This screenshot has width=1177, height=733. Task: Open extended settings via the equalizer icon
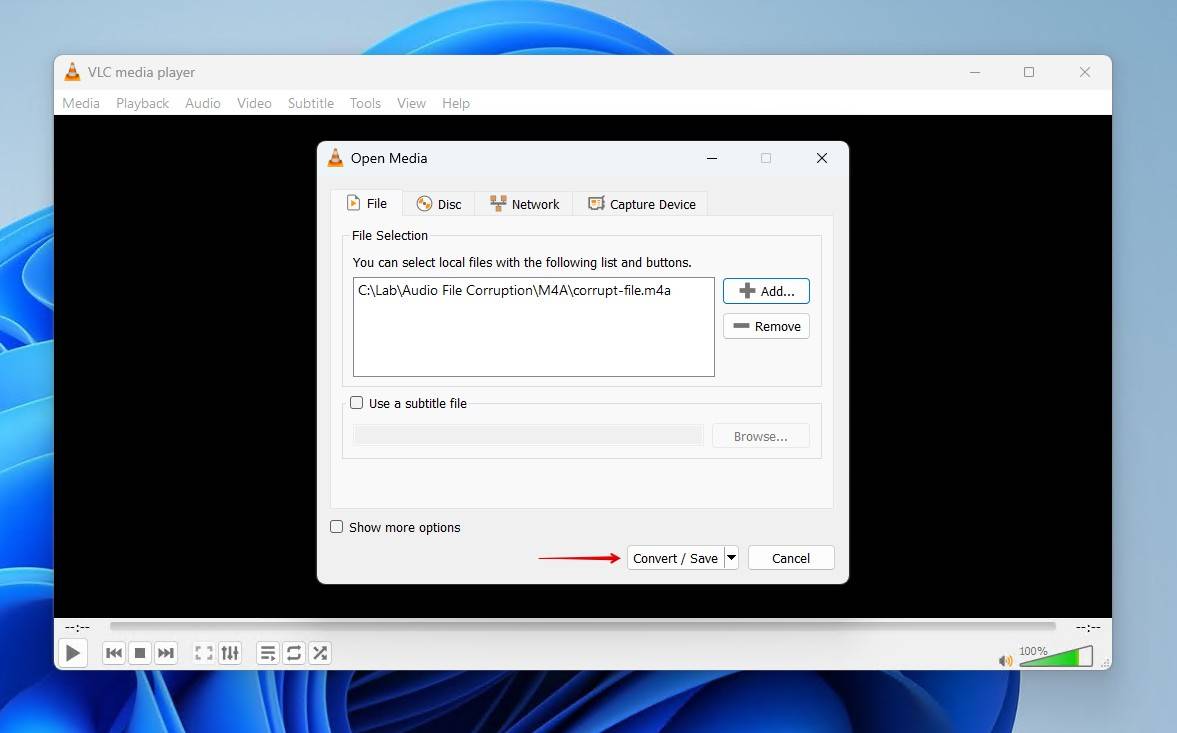tap(229, 652)
